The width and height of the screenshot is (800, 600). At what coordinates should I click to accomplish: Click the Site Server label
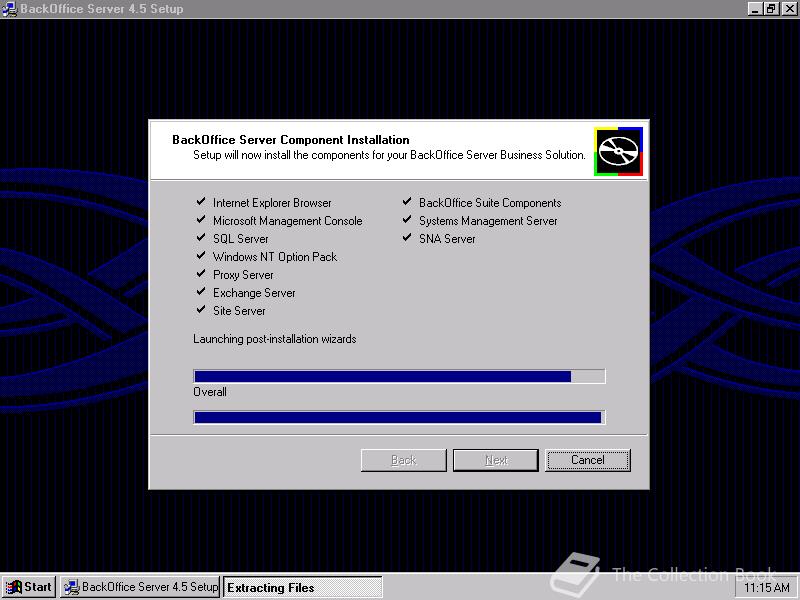239,311
